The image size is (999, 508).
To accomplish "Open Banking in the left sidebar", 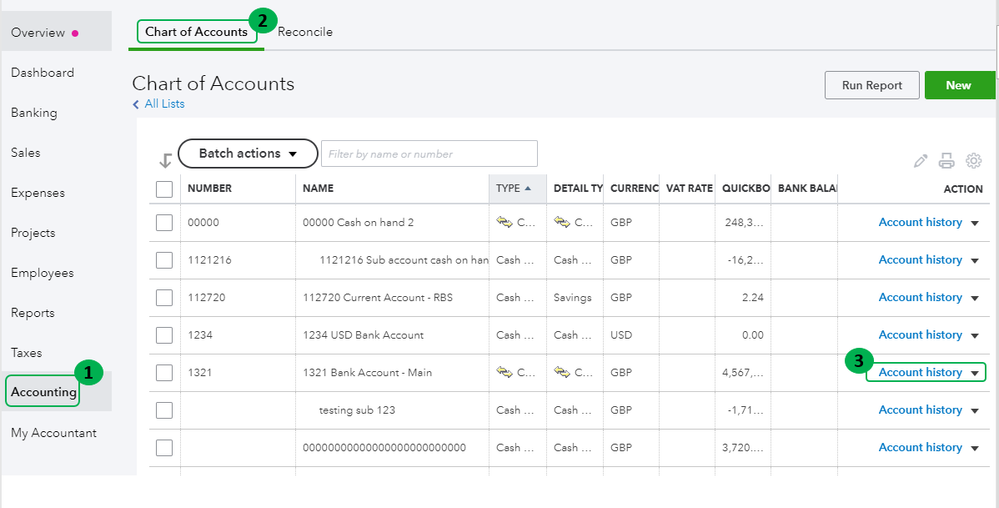I will pyautogui.click(x=34, y=113).
